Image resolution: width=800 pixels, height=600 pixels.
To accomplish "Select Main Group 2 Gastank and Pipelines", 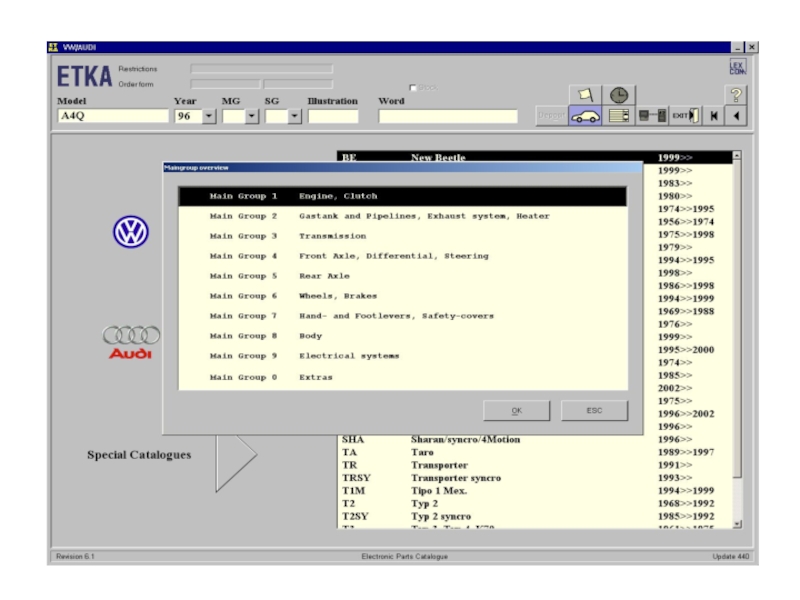I will pyautogui.click(x=403, y=216).
